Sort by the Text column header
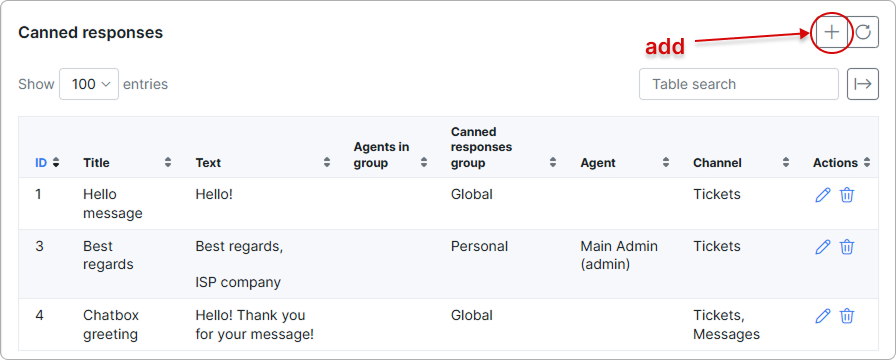This screenshot has width=896, height=360. pos(262,163)
